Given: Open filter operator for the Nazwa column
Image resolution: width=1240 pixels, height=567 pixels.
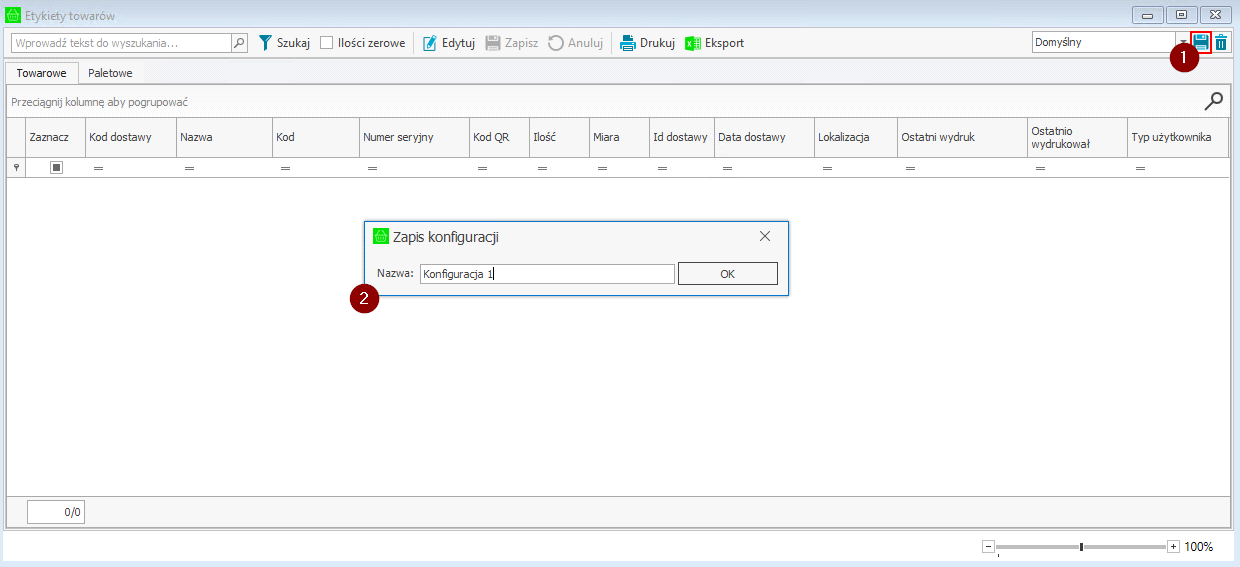Looking at the screenshot, I should tap(190, 169).
